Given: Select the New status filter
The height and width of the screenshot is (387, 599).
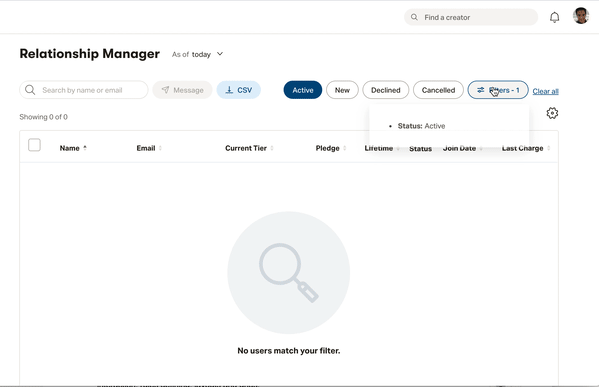Looking at the screenshot, I should 342,90.
